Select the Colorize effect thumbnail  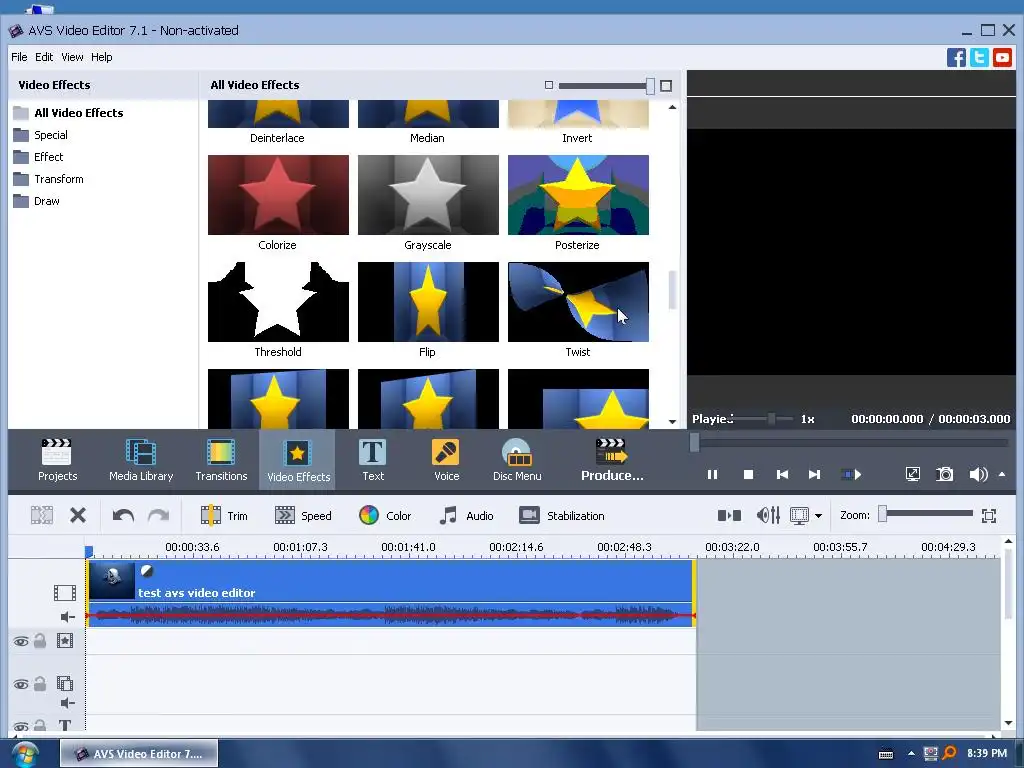(278, 195)
